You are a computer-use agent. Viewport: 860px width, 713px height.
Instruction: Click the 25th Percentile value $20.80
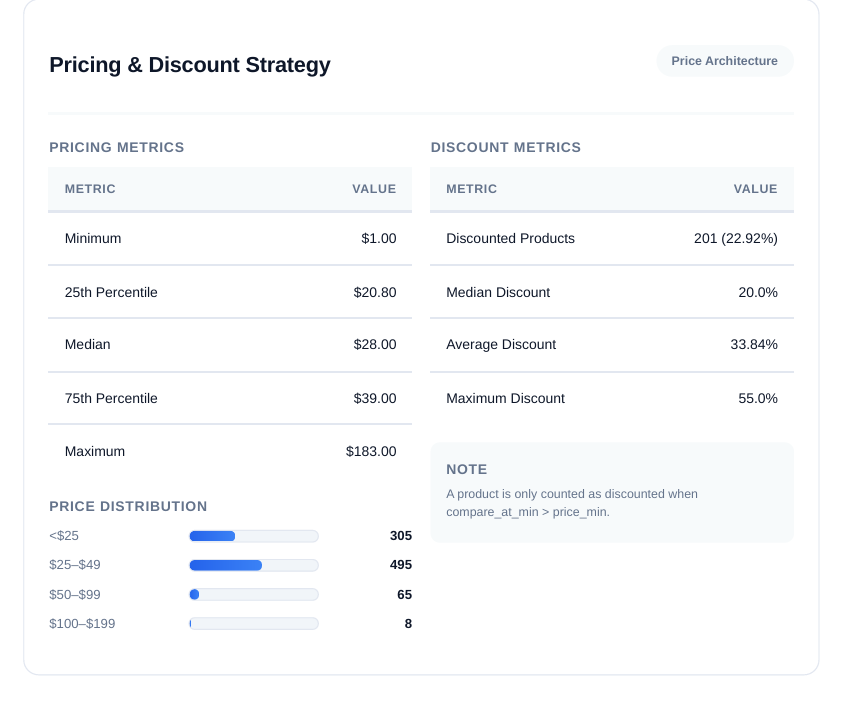(x=375, y=292)
